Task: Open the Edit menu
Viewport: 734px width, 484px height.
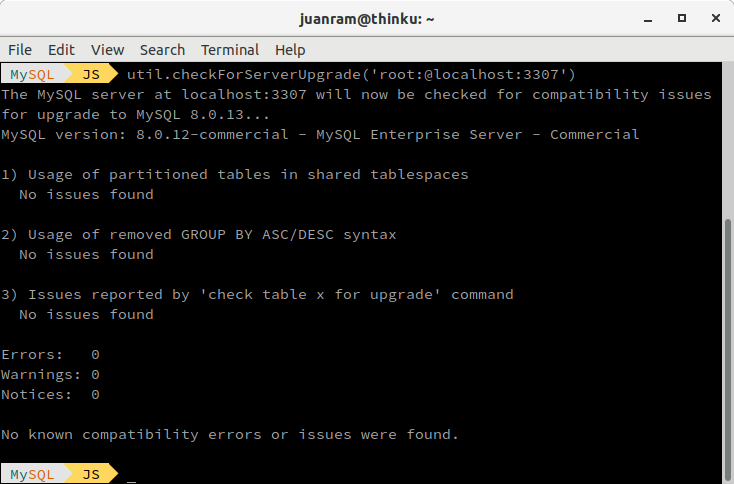Action: (x=61, y=50)
